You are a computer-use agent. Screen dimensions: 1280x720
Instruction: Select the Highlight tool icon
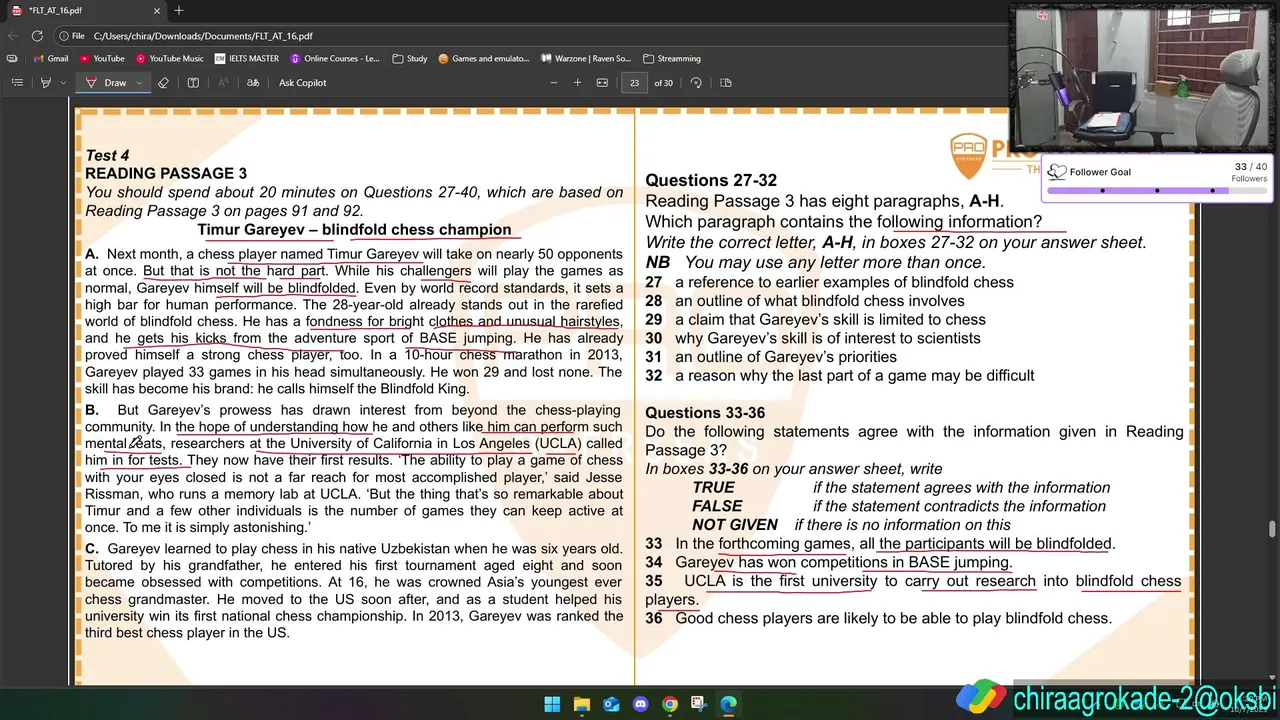tap(45, 83)
